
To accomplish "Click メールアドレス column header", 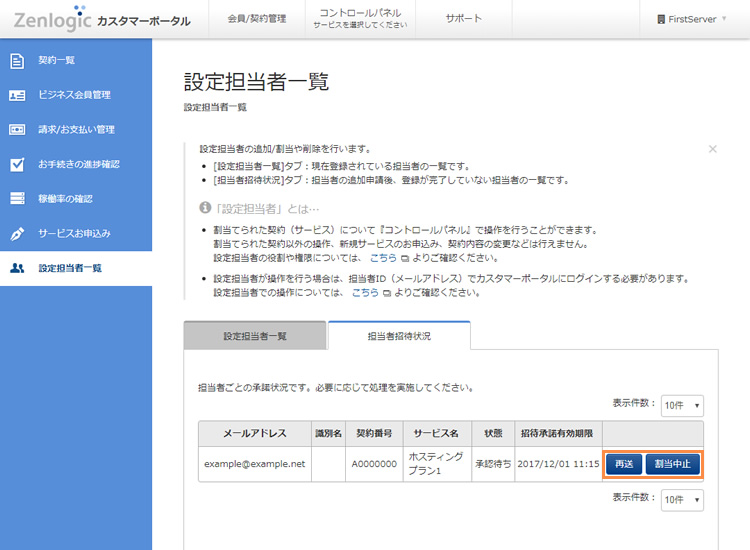I will pos(255,433).
